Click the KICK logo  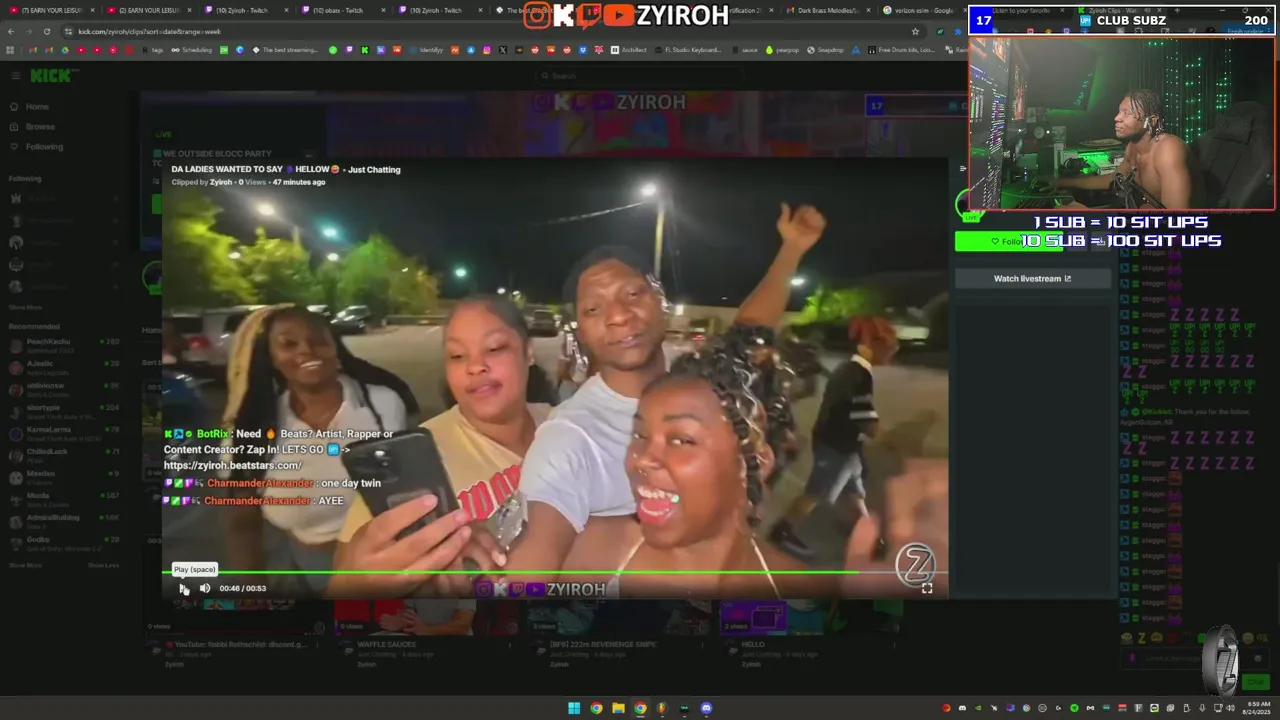[x=52, y=76]
